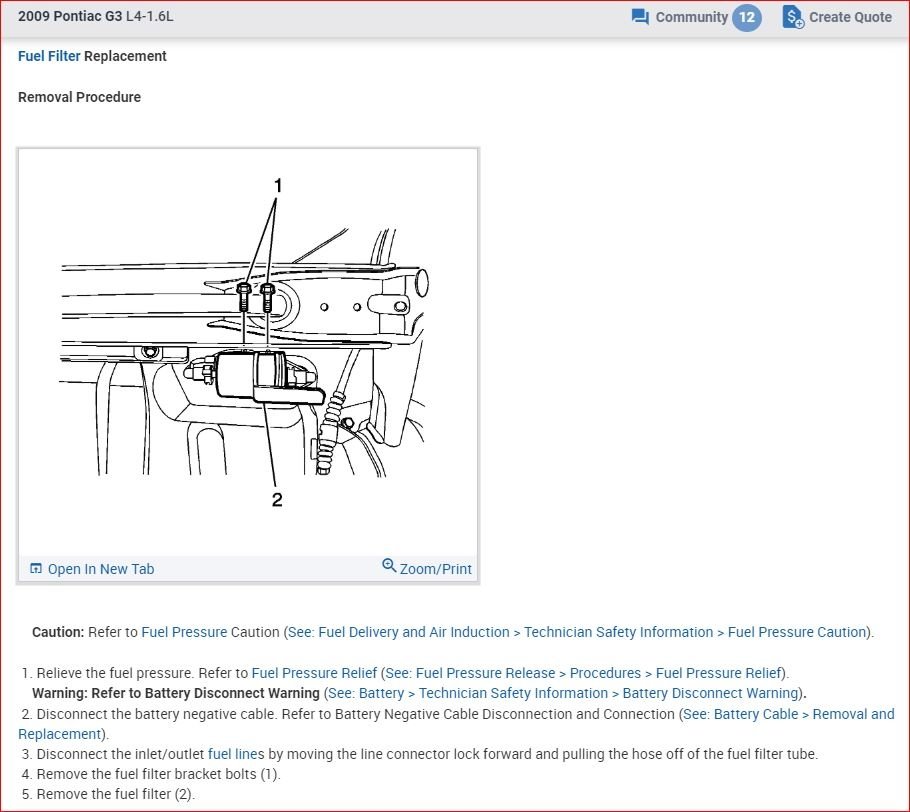910x812 pixels.
Task: Open Procedures link in step 1
Action: click(605, 673)
